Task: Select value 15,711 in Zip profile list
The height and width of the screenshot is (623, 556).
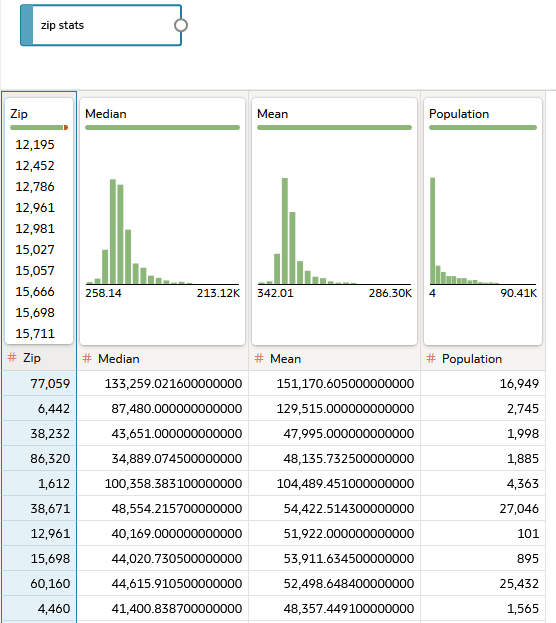Action: (35, 334)
